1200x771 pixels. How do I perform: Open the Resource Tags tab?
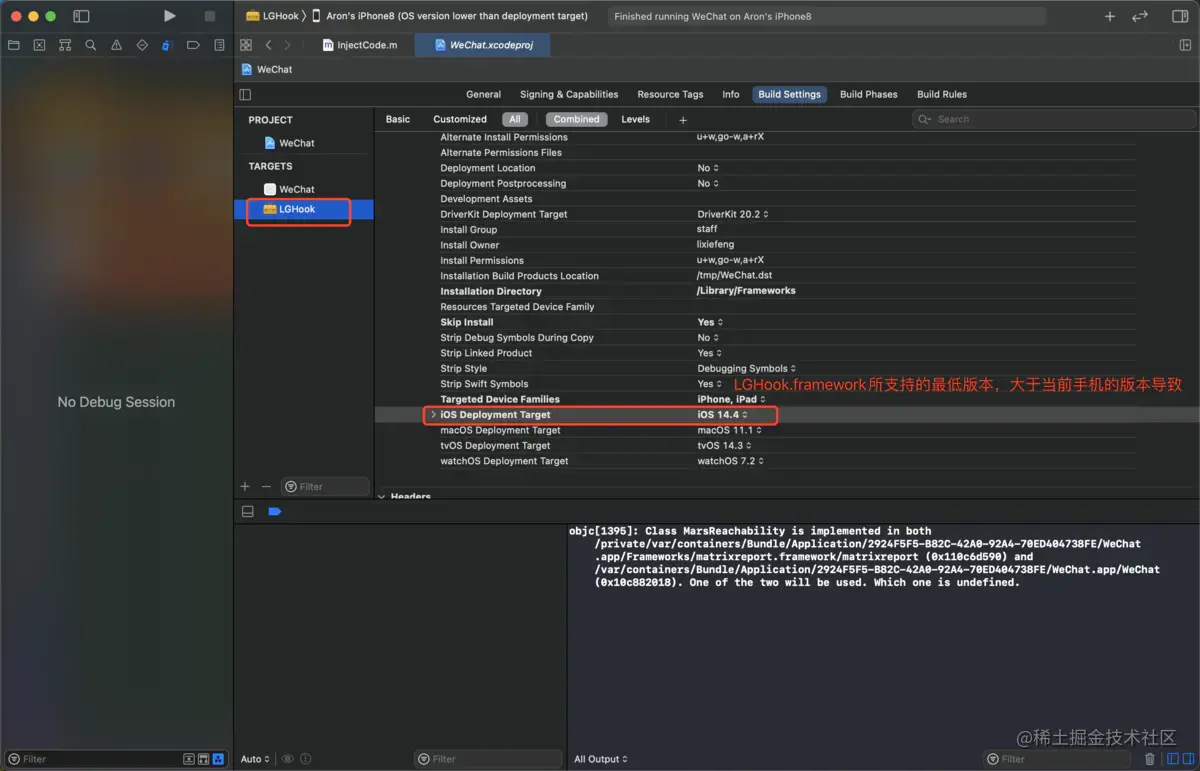coord(670,94)
